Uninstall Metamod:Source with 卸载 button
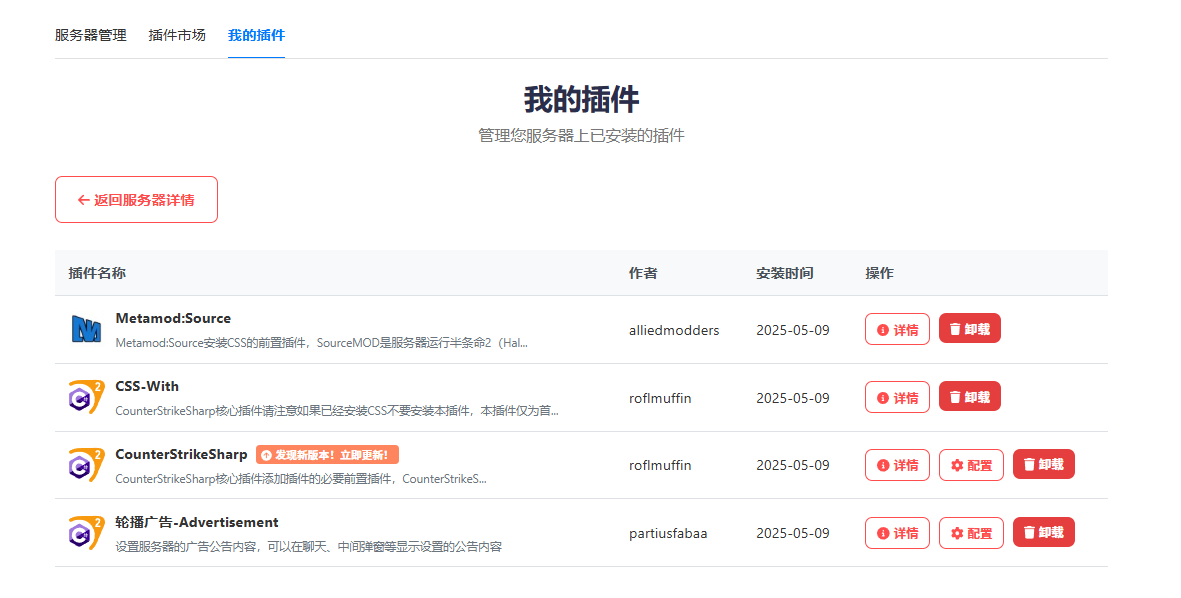Viewport: 1181px width, 598px height. tap(969, 328)
